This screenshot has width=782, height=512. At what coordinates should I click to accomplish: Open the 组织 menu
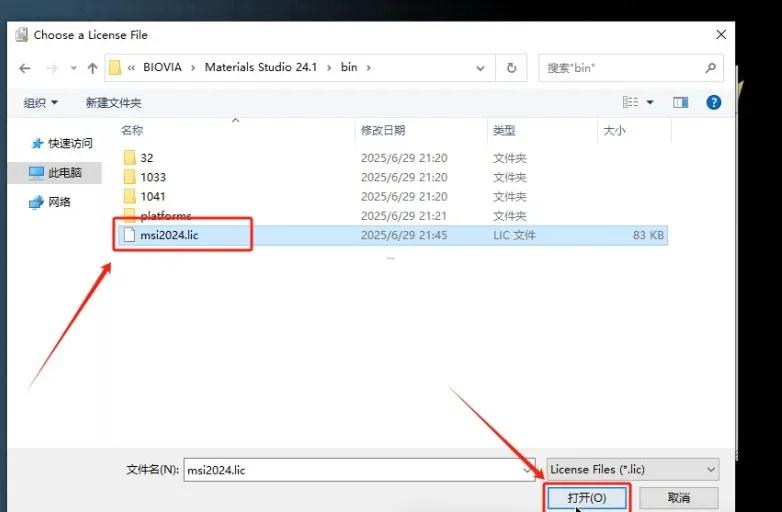coord(40,103)
